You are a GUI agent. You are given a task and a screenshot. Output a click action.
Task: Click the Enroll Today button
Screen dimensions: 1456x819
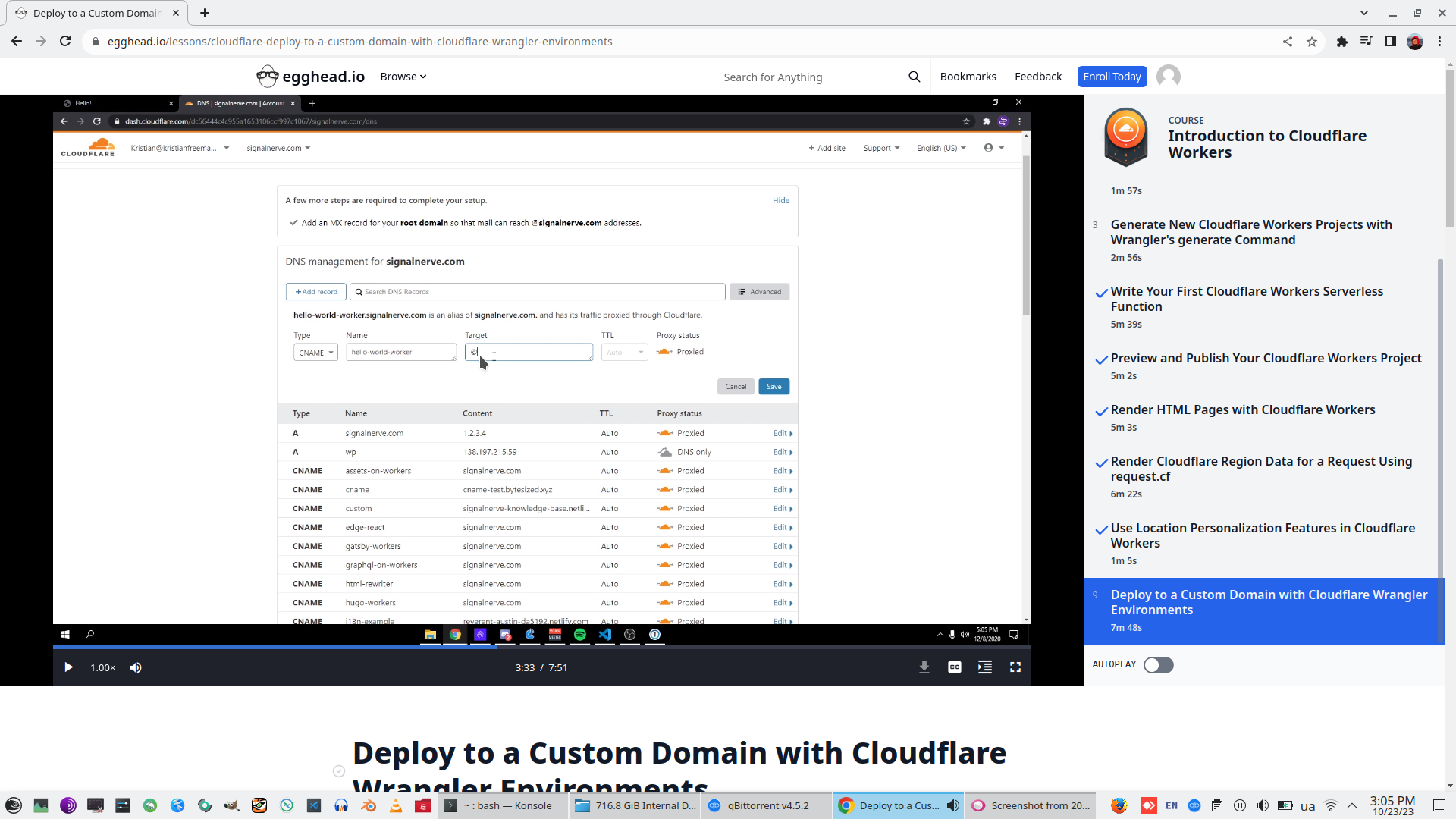(1112, 77)
